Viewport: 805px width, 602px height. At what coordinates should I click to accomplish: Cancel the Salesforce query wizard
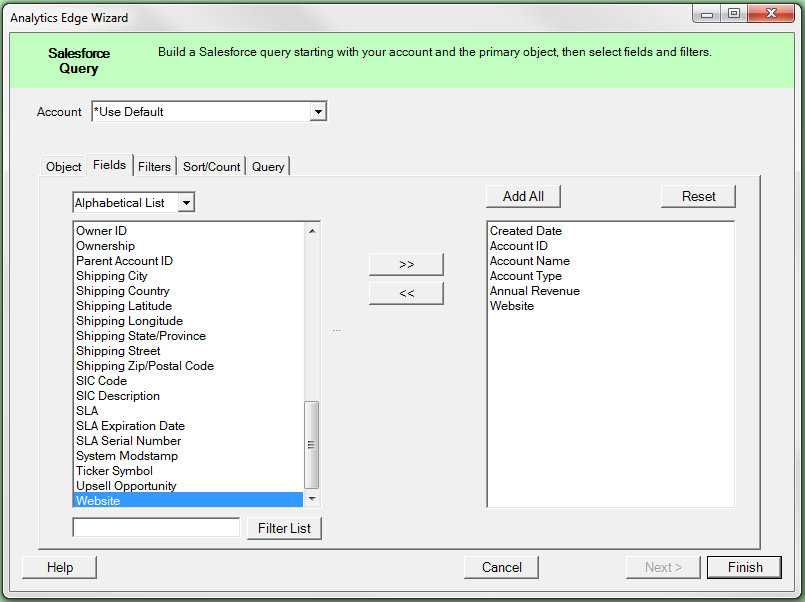coord(502,567)
